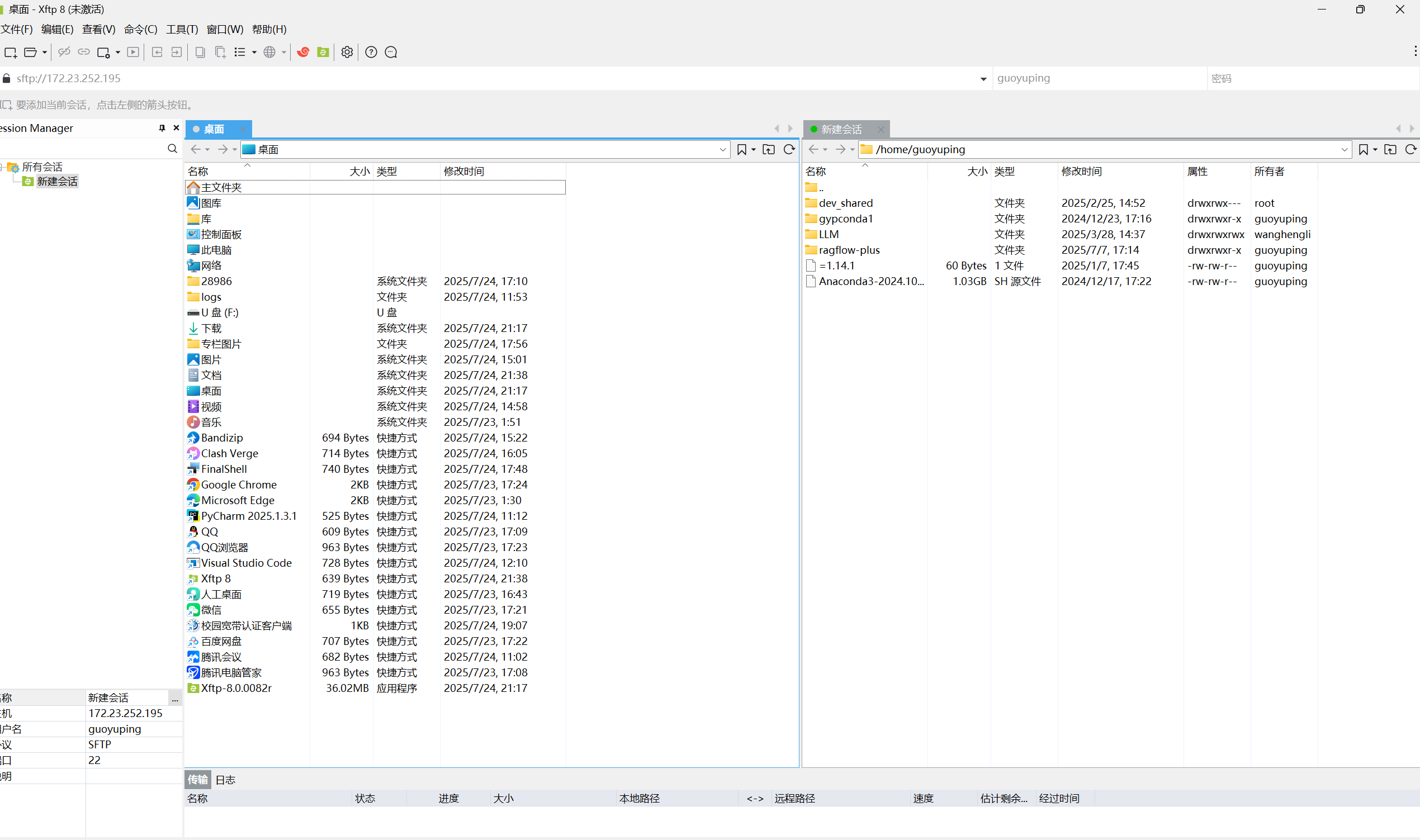Viewport: 1420px width, 840px height.
Task: Select 新建会话 in the session tree
Action: pos(56,181)
